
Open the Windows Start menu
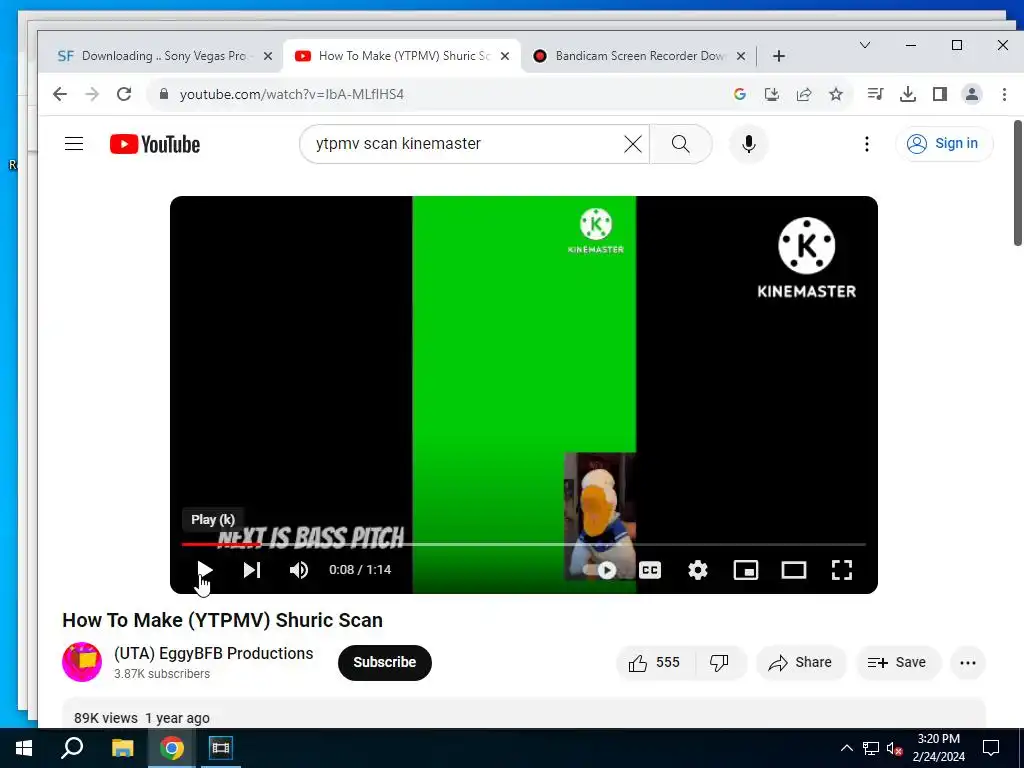pos(24,748)
